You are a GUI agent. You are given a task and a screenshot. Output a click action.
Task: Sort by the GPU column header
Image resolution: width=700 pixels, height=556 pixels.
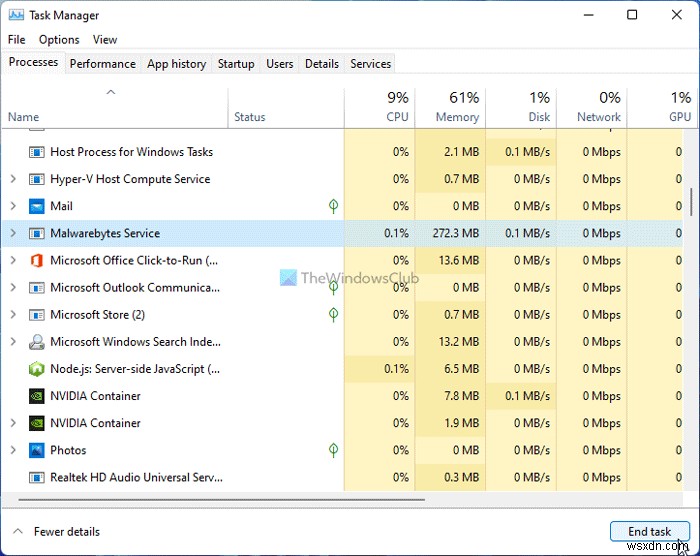tap(662, 109)
